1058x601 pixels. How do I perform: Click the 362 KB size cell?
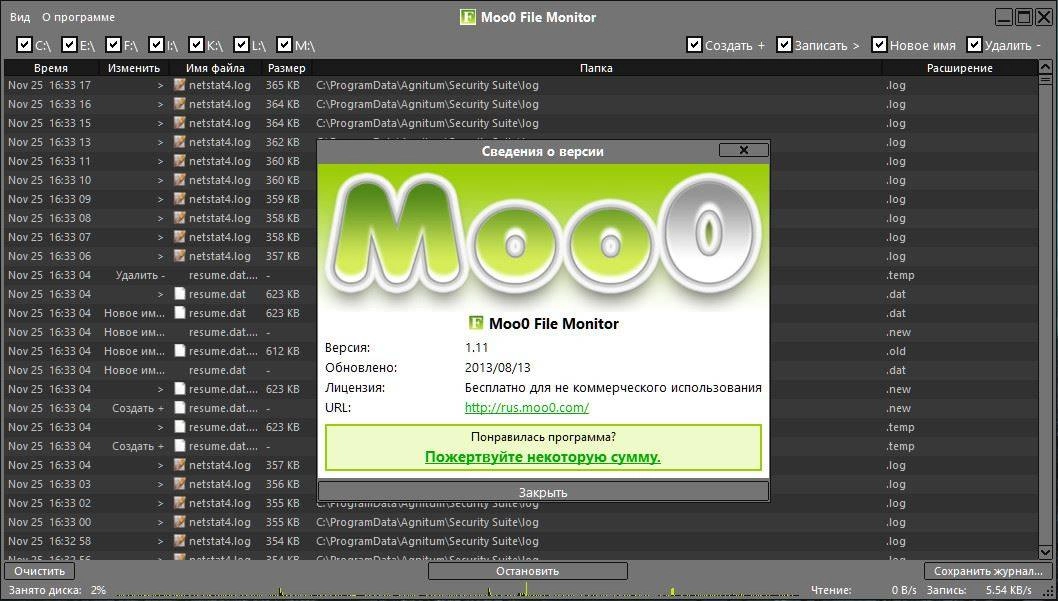(x=283, y=142)
